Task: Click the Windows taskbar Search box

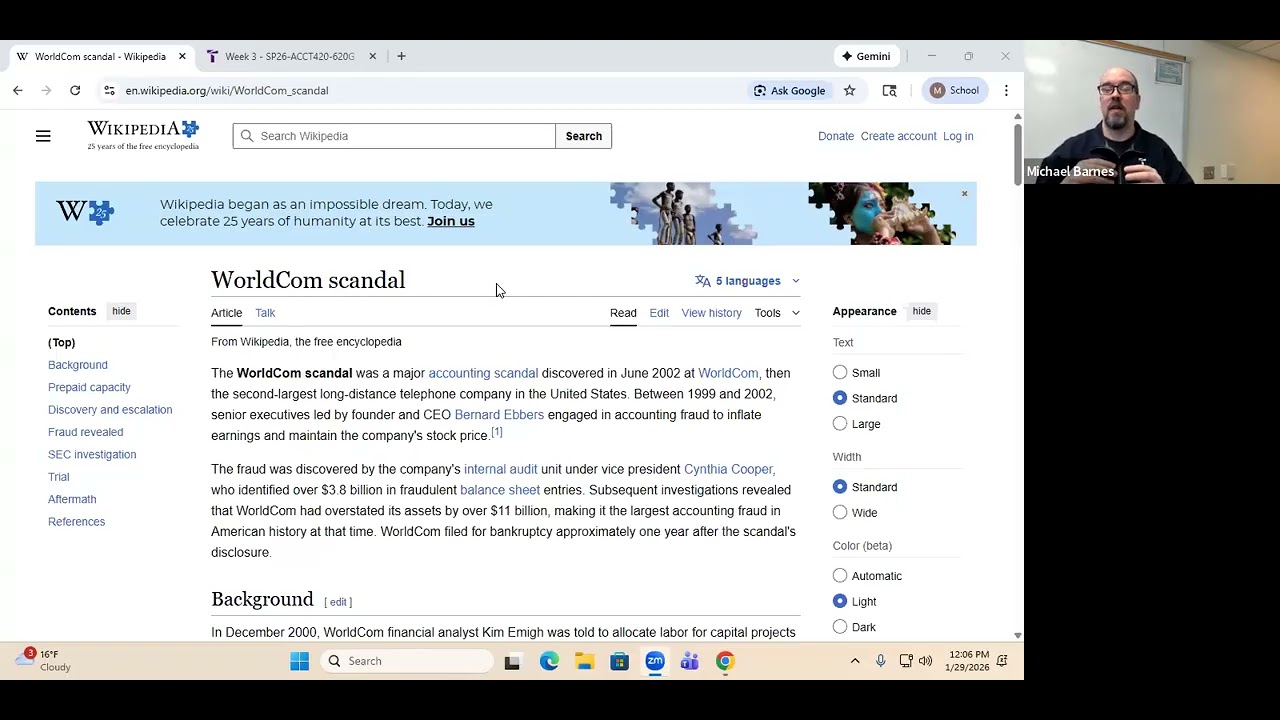Action: tap(408, 661)
